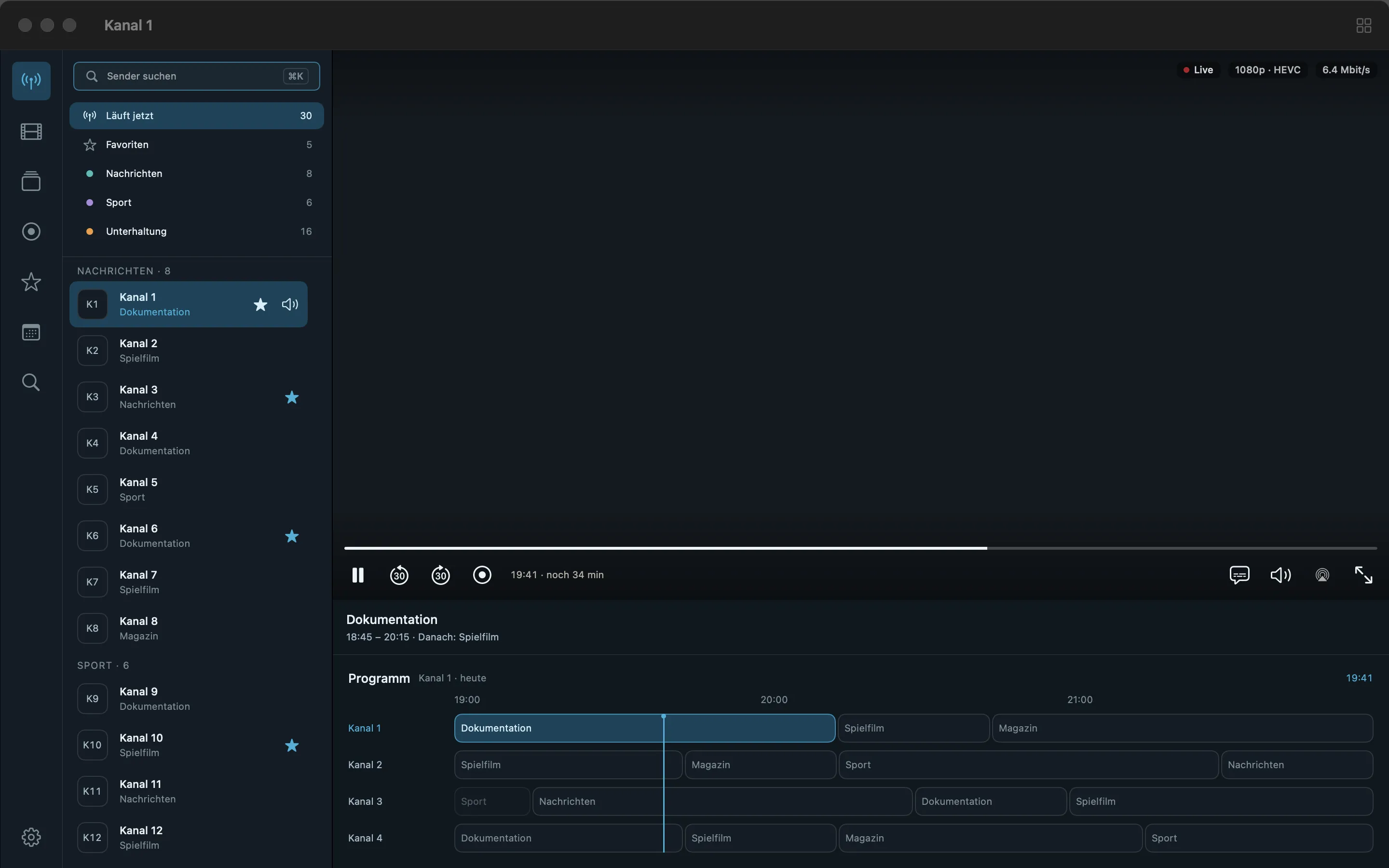Enter fullscreen with the expand arrows
This screenshot has width=1389, height=868.
tap(1363, 575)
